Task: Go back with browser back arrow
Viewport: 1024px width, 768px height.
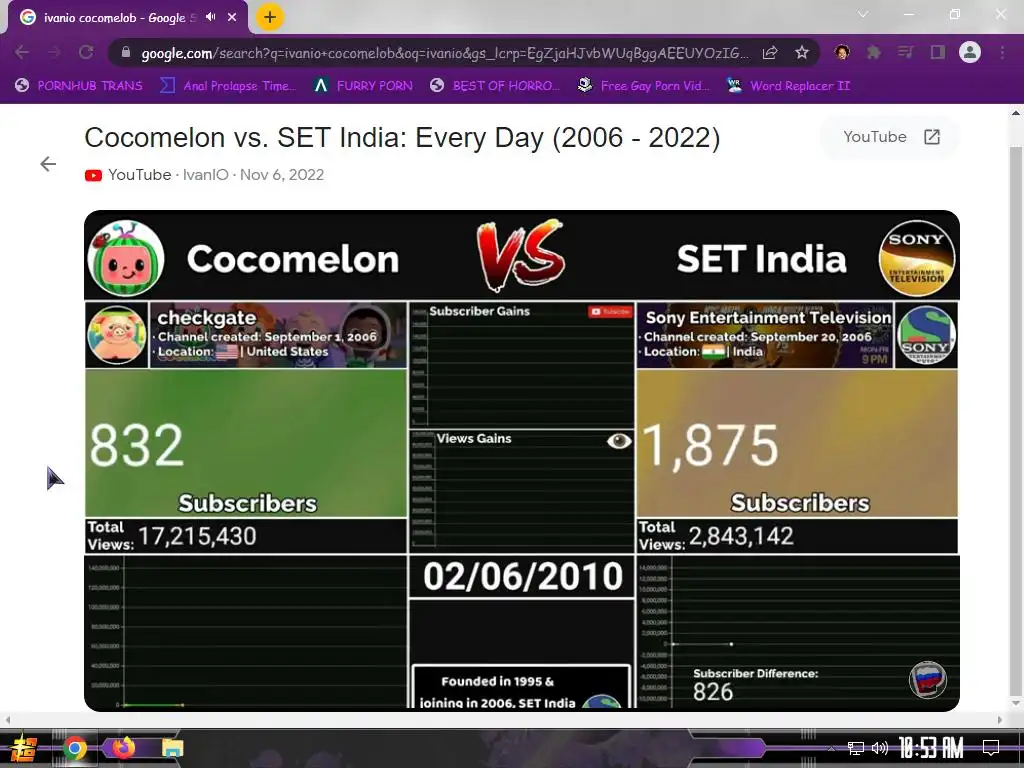Action: click(x=22, y=52)
